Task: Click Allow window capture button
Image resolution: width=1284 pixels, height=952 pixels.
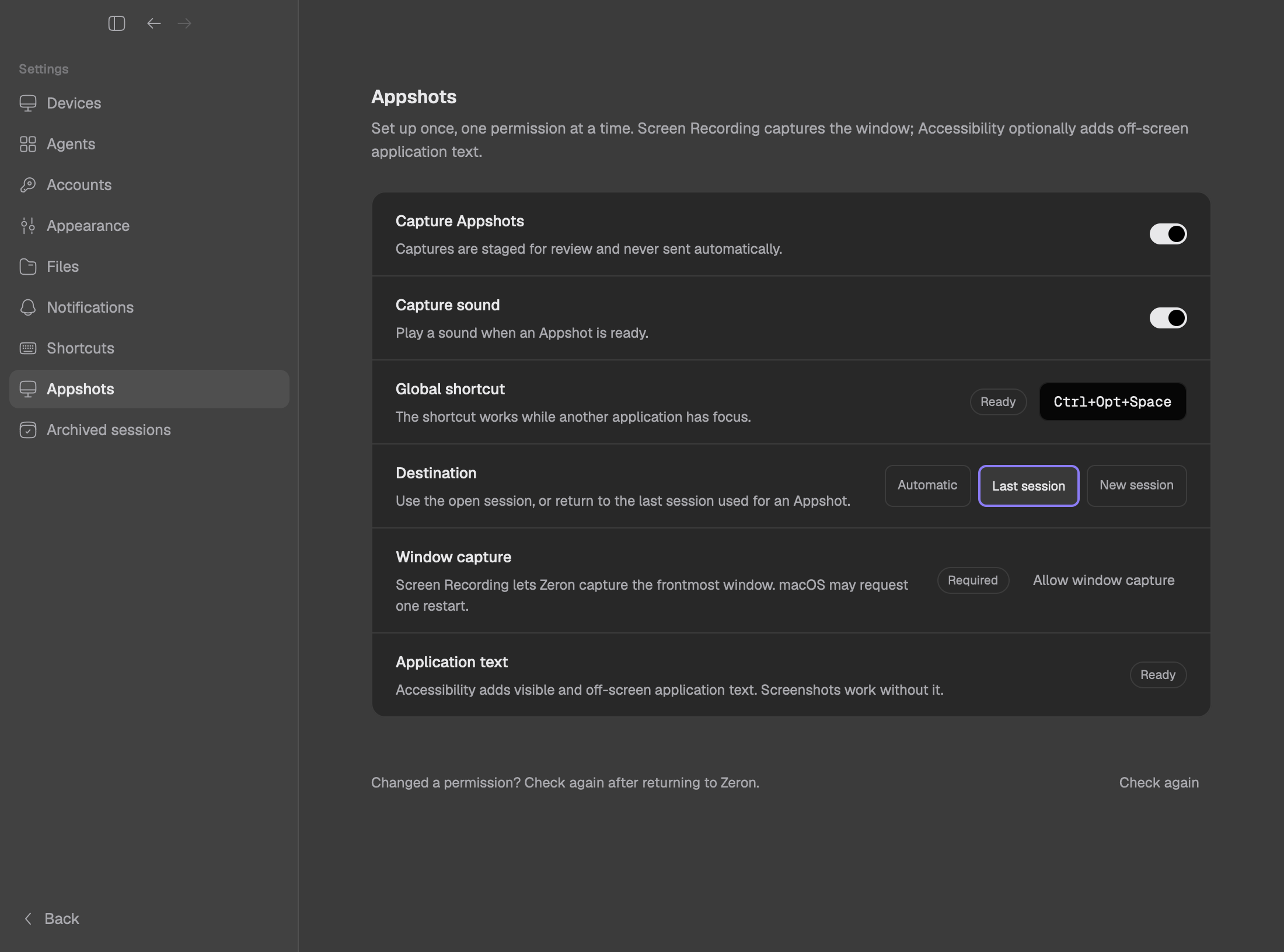Action: [1104, 580]
